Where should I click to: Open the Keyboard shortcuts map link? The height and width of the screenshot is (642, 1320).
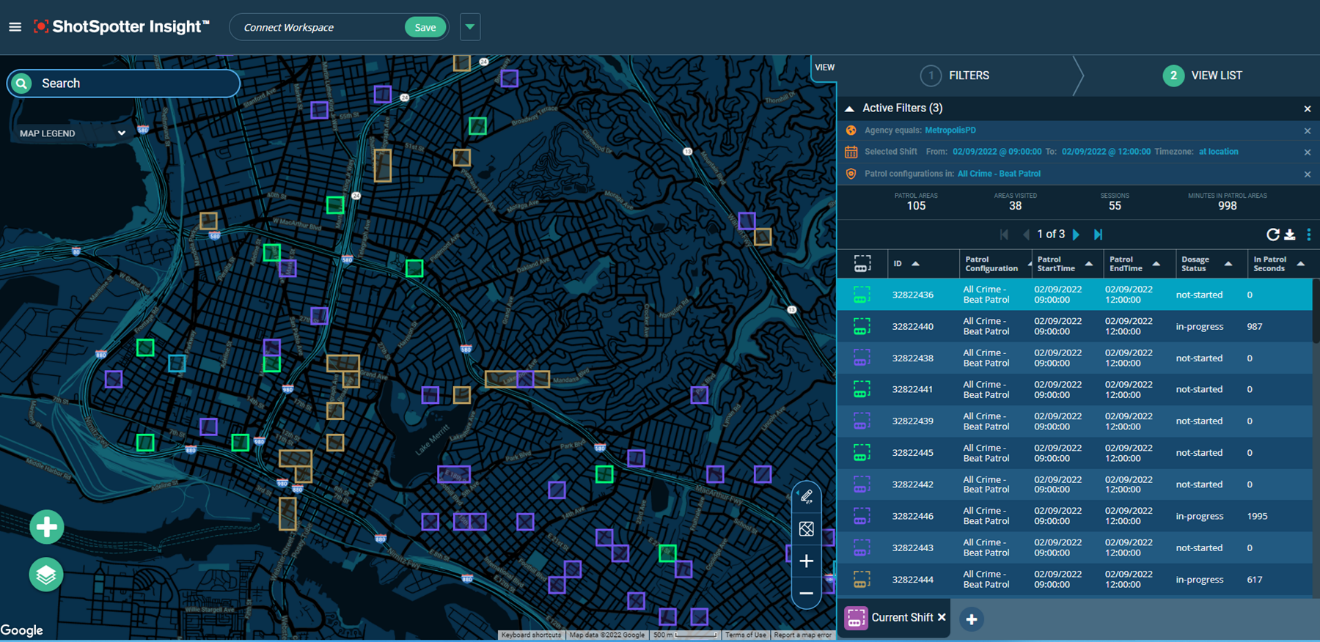531,635
